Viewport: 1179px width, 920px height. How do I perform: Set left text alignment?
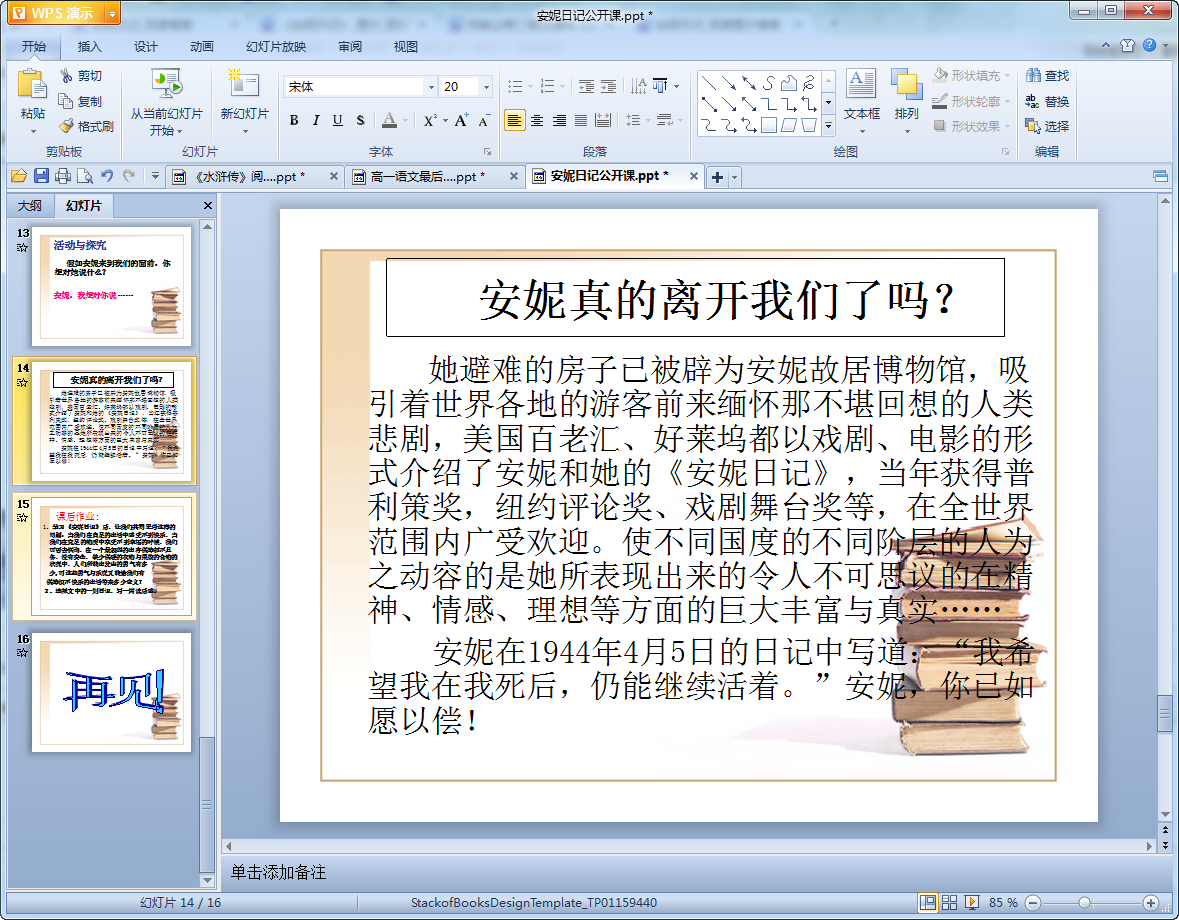point(514,120)
